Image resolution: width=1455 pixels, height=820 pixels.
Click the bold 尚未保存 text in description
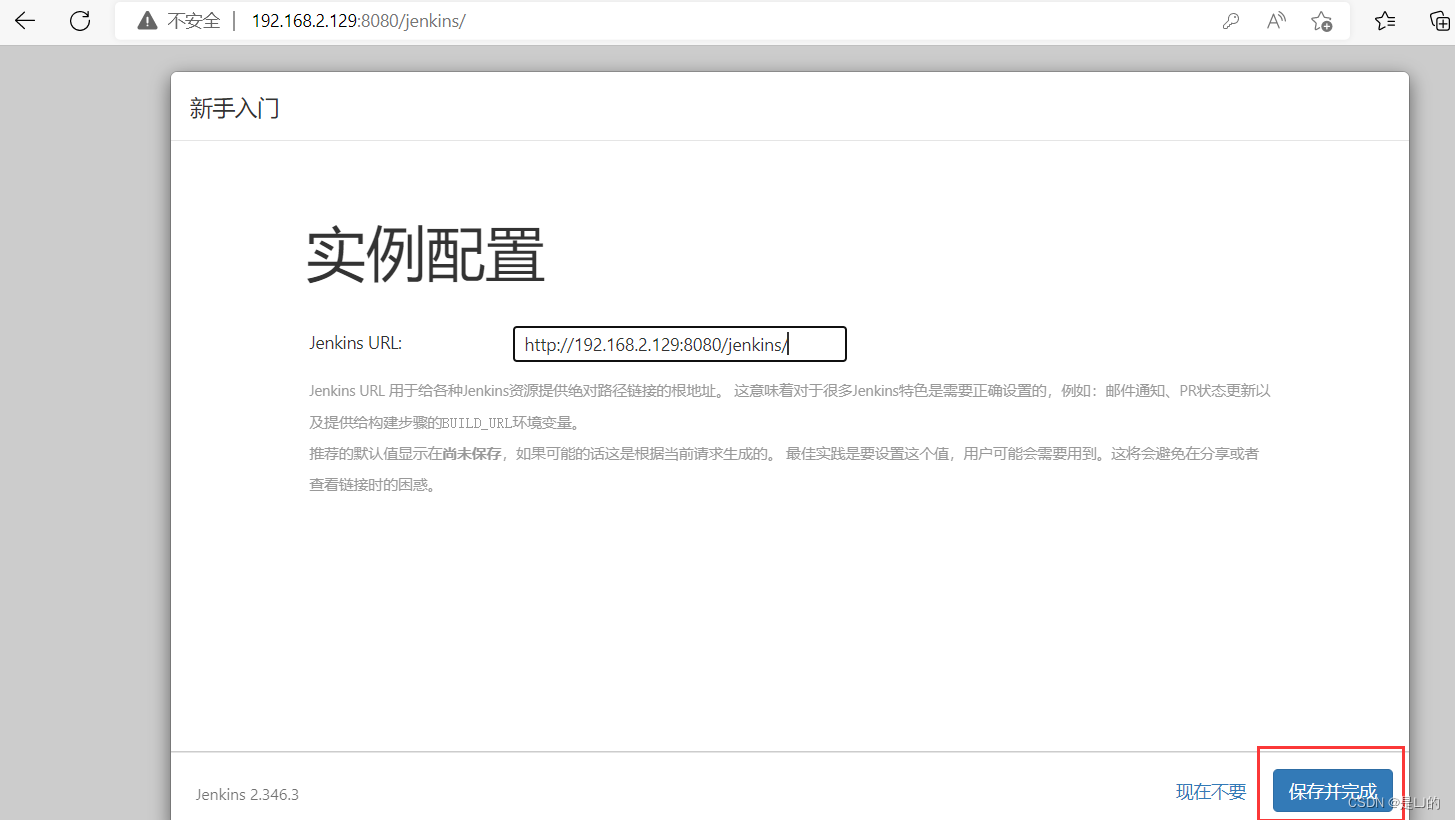[472, 453]
